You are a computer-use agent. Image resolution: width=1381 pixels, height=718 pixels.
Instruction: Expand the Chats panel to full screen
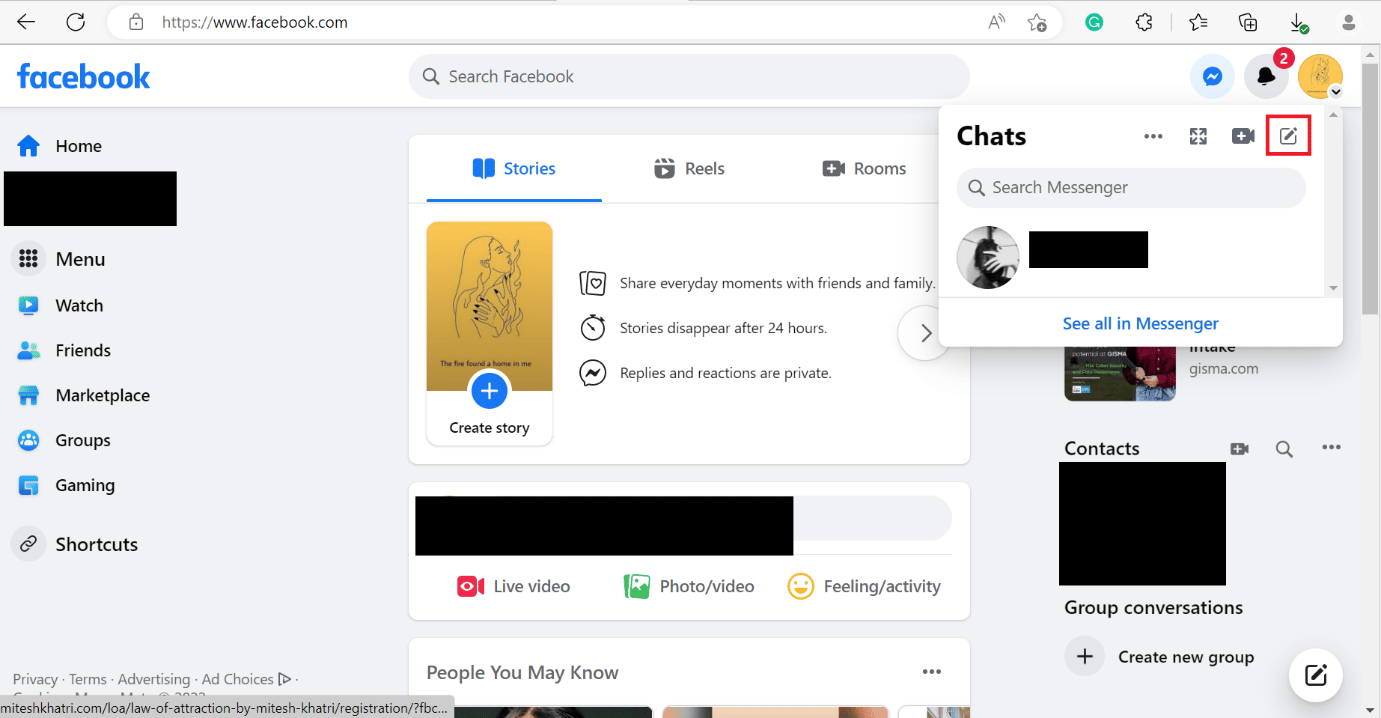pos(1198,135)
